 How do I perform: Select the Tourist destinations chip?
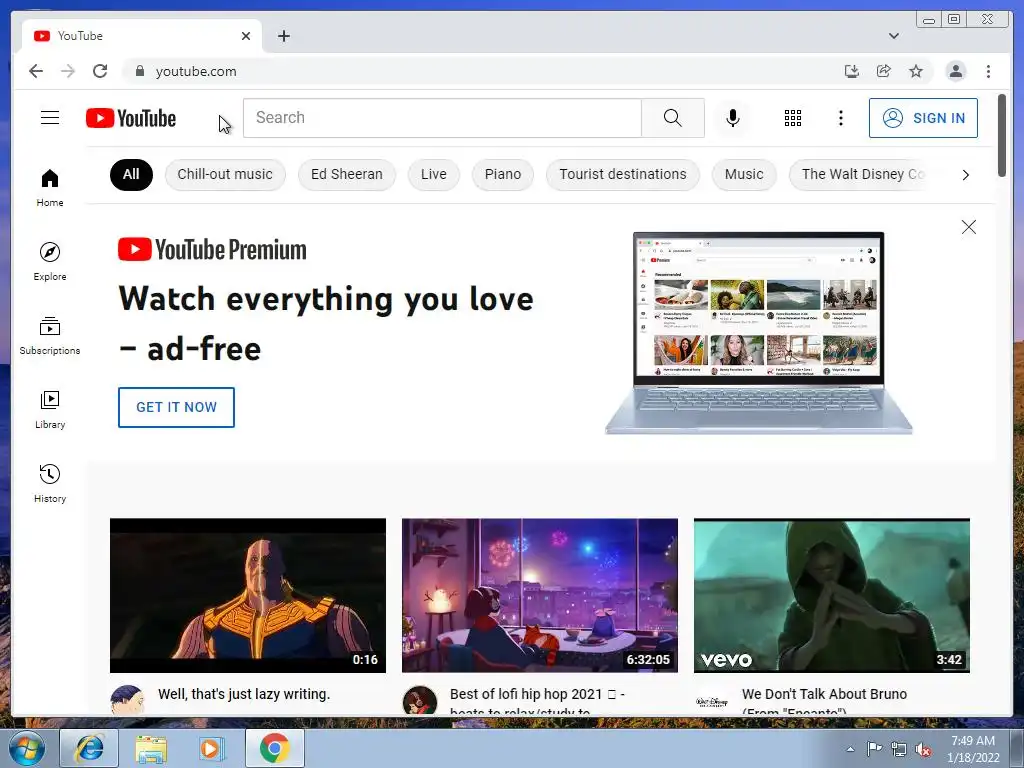(x=622, y=174)
